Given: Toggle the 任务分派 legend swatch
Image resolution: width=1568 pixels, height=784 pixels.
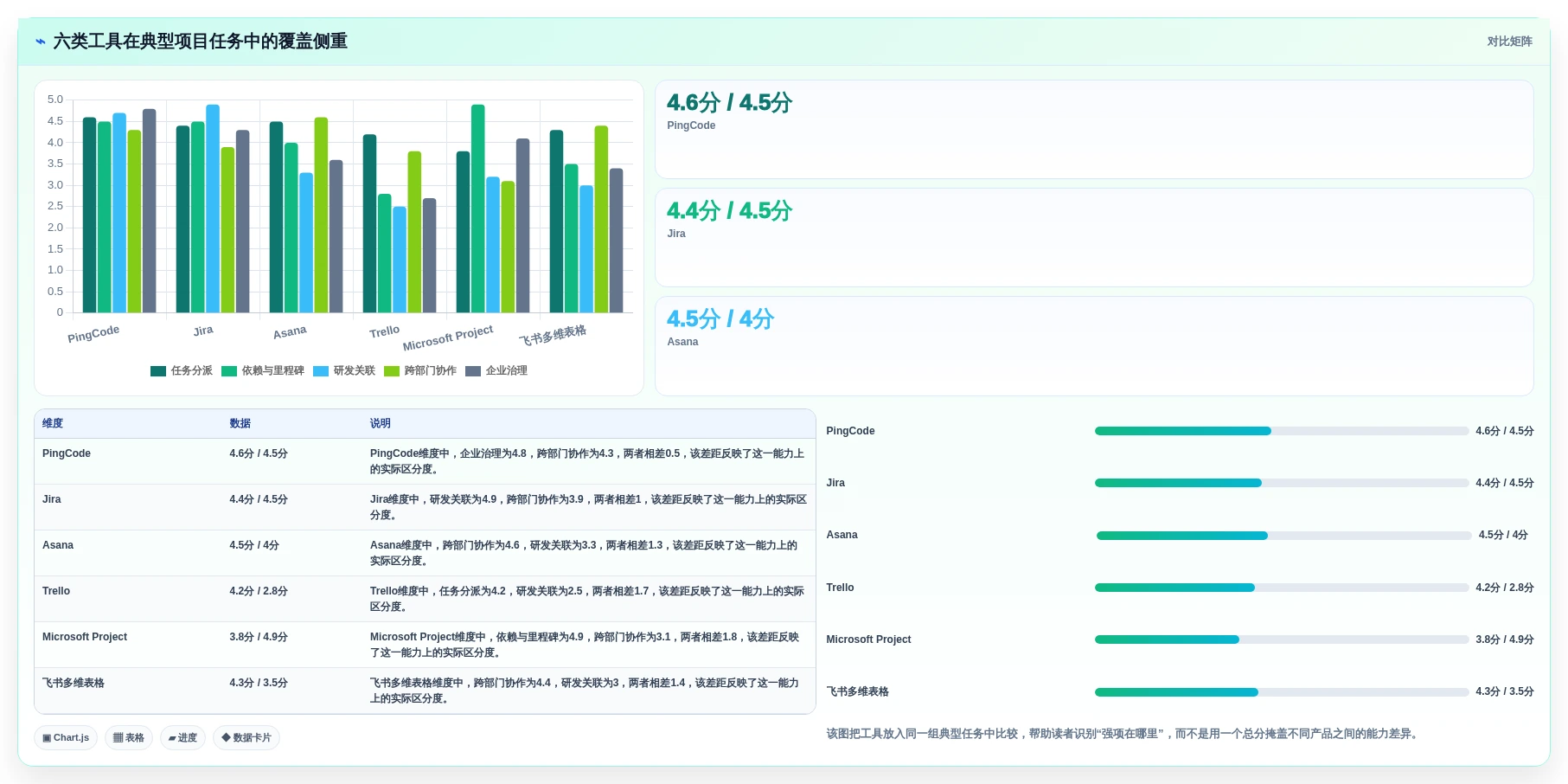Looking at the screenshot, I should click(x=158, y=371).
